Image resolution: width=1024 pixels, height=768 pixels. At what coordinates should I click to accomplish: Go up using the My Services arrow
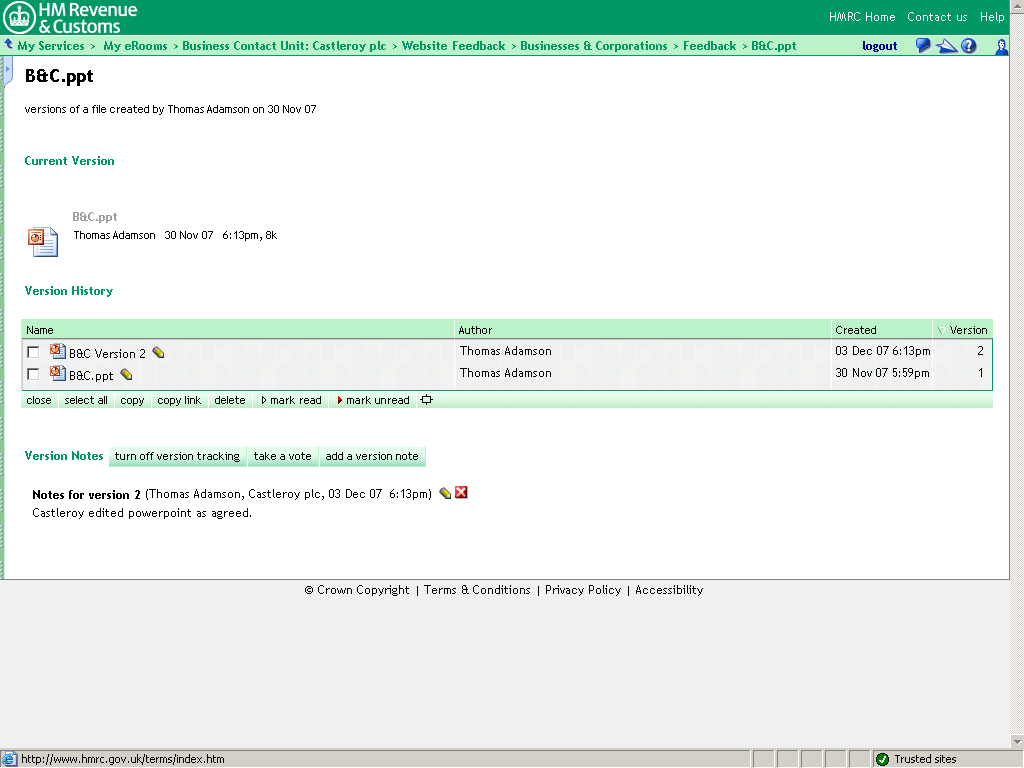(8, 46)
